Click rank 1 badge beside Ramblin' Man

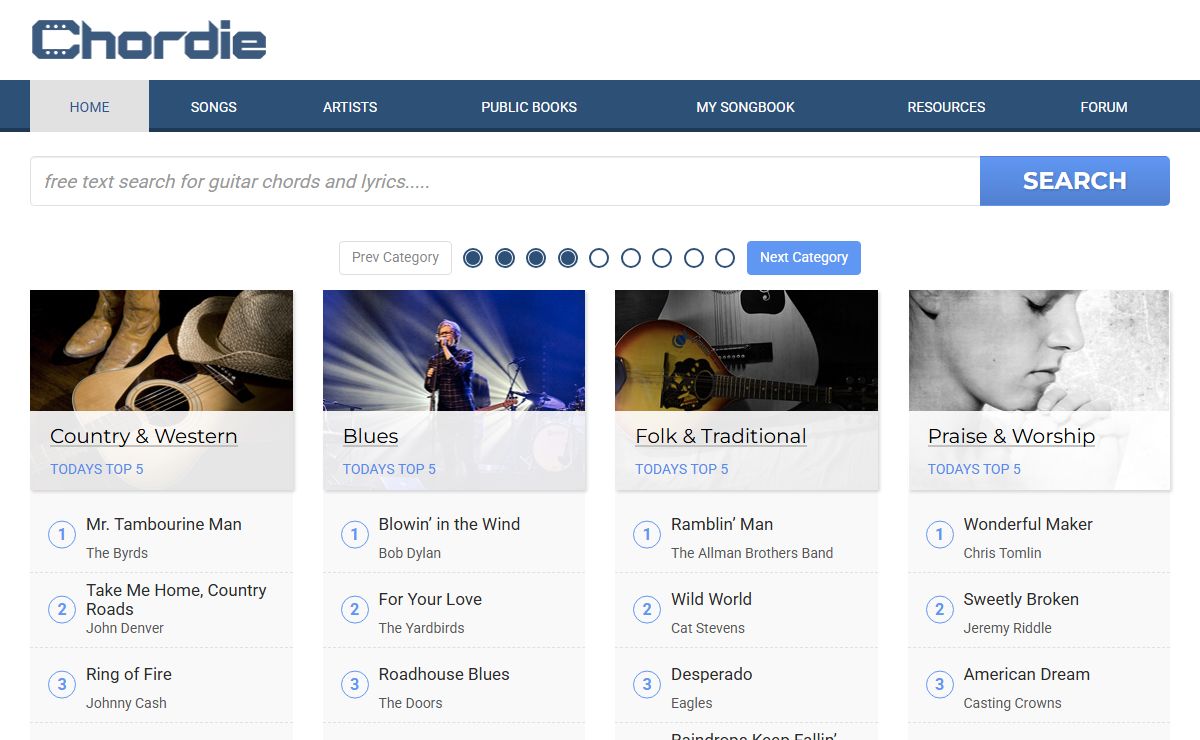[647, 535]
